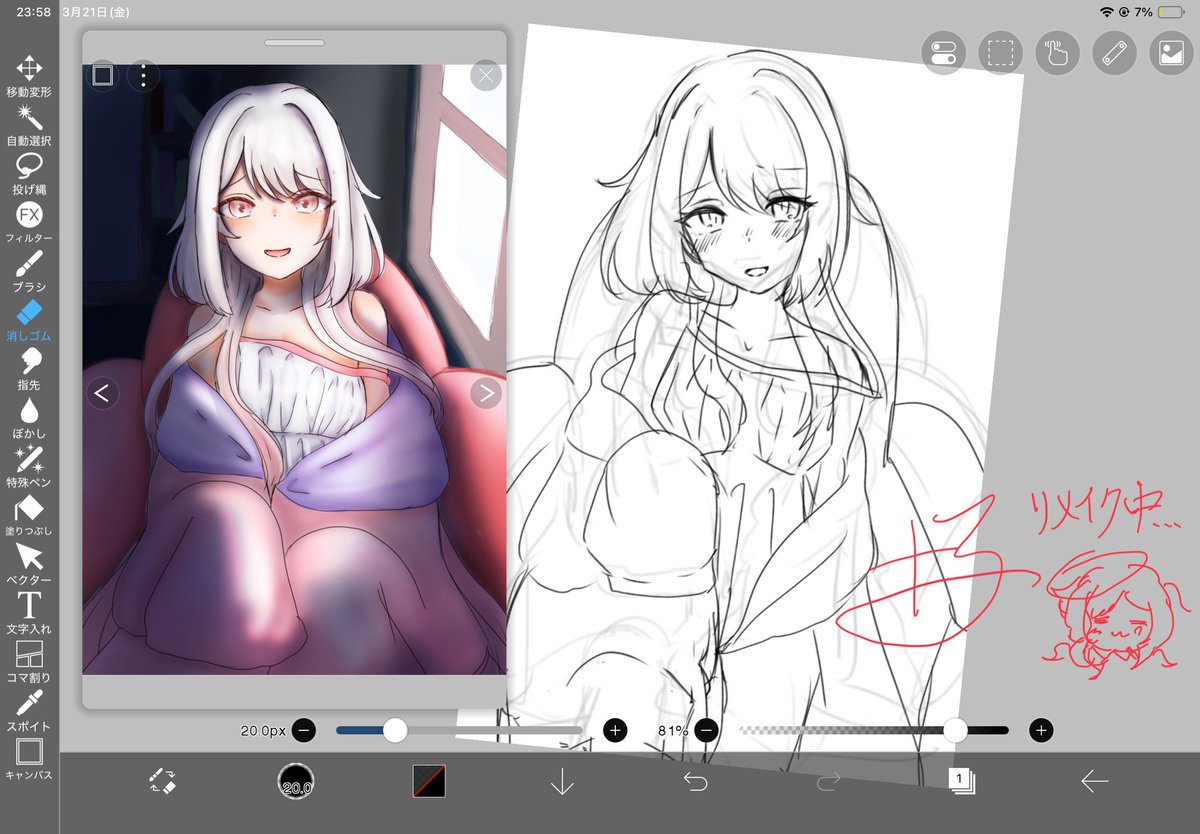Tap the reference window frame square icon

coord(102,75)
